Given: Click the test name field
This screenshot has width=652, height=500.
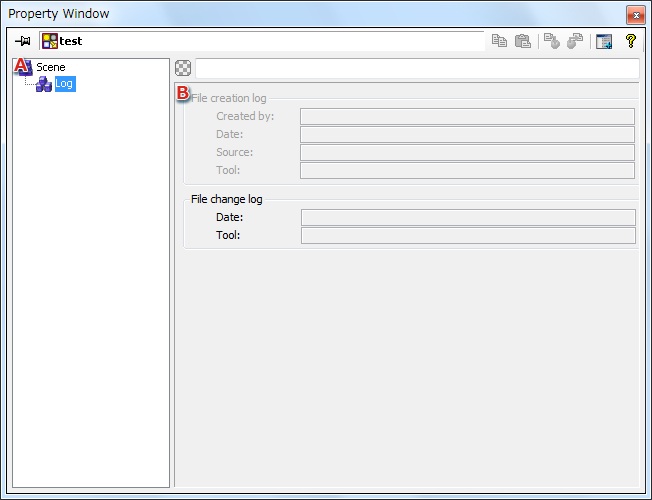Looking at the screenshot, I should point(270,41).
